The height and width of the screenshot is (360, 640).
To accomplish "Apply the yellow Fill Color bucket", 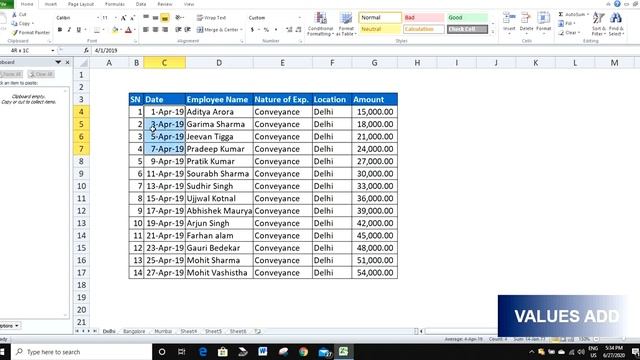I will coord(115,30).
